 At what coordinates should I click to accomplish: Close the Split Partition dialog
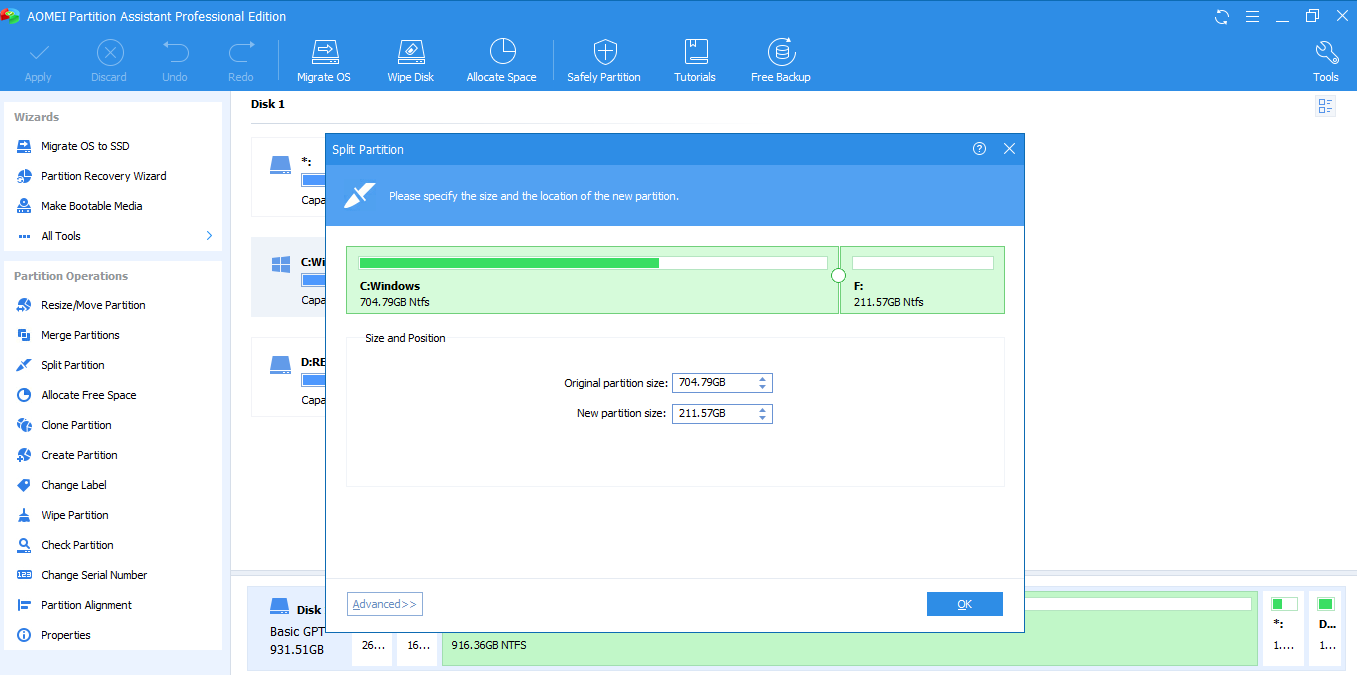point(1009,149)
